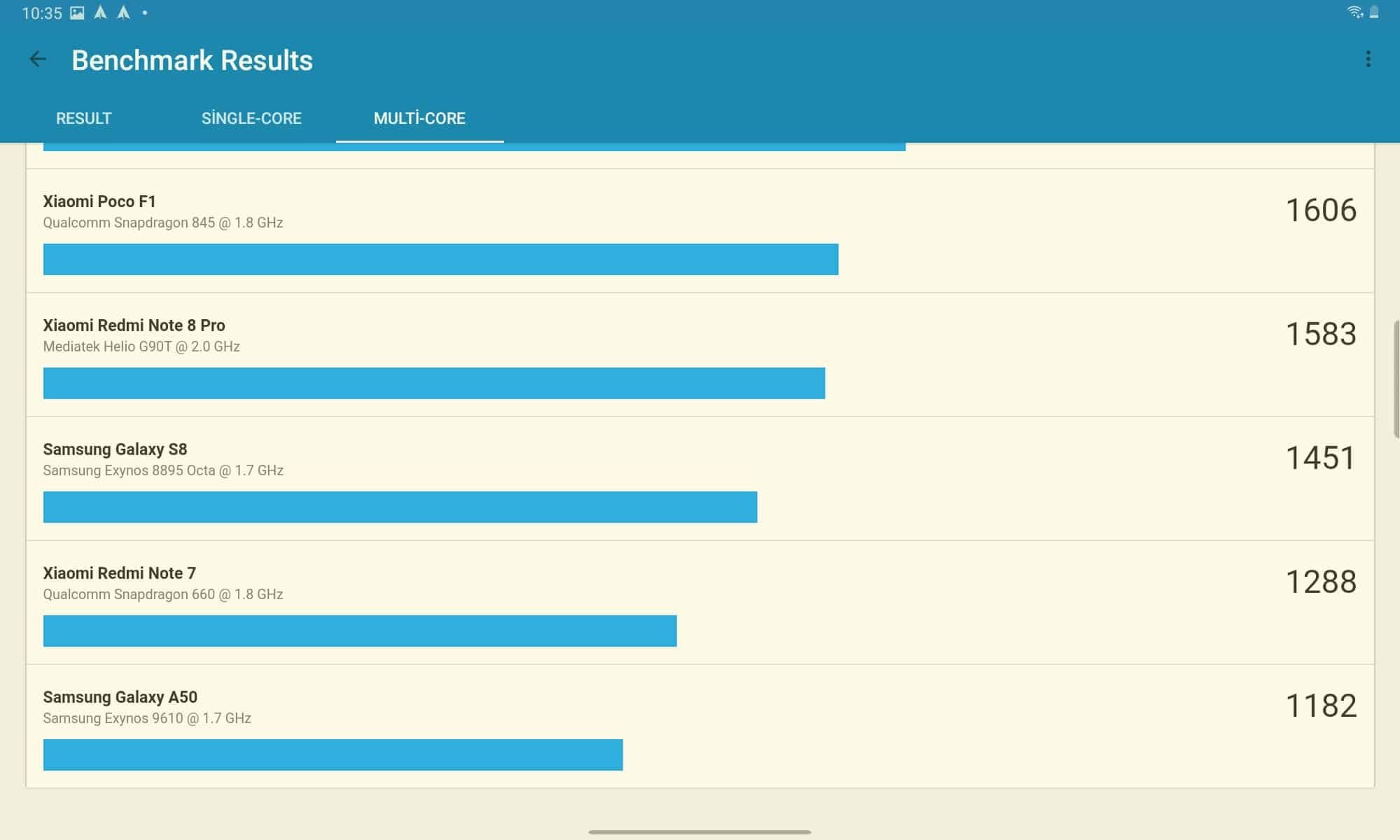
Task: Tap the image notification icon in status bar
Action: coord(77,13)
